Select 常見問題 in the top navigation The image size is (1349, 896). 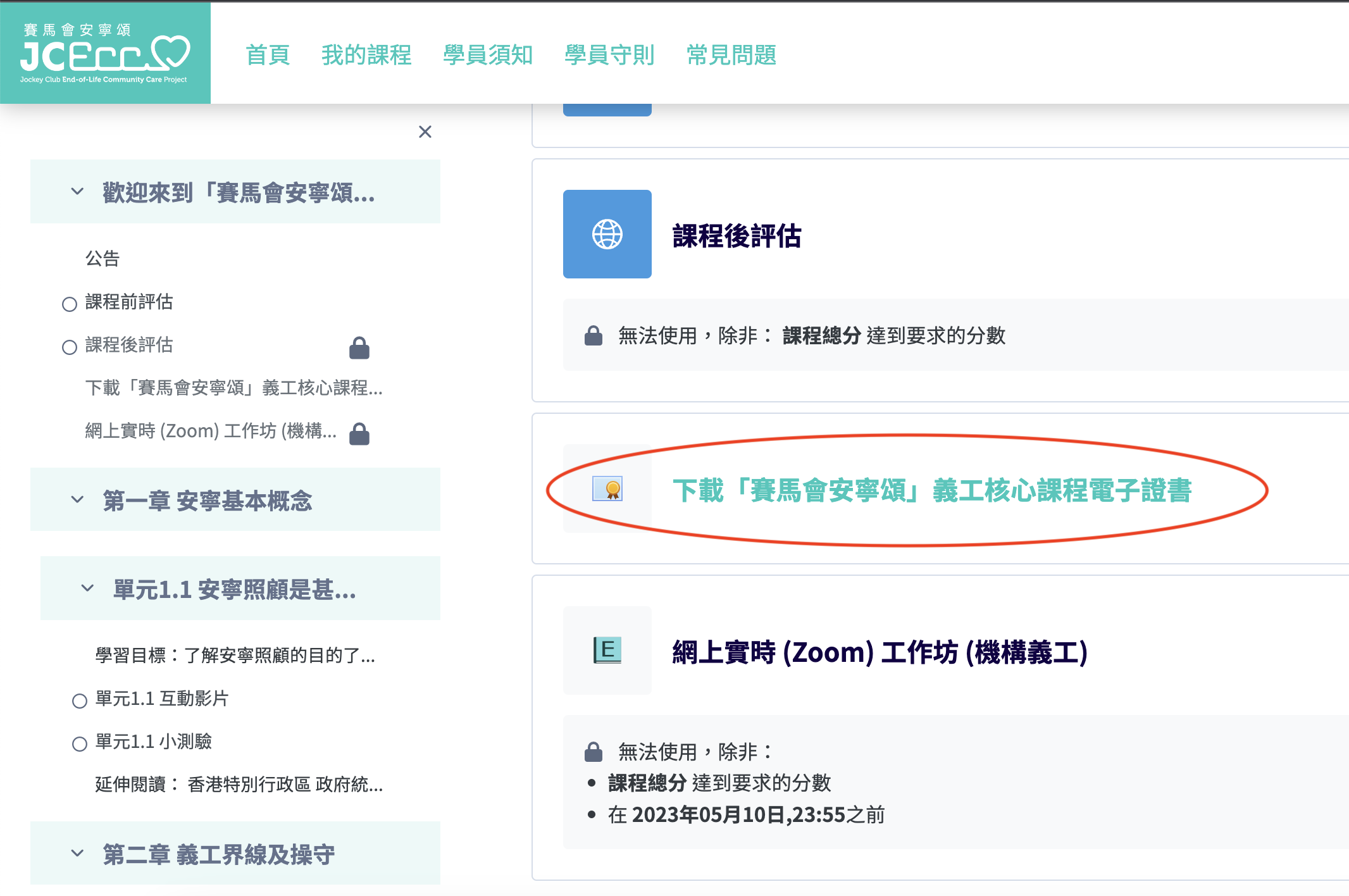point(732,56)
